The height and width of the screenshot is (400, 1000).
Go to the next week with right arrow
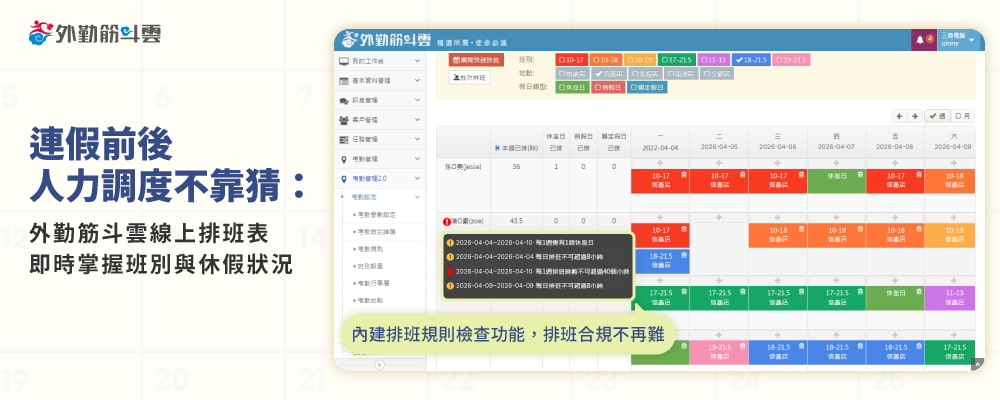915,116
